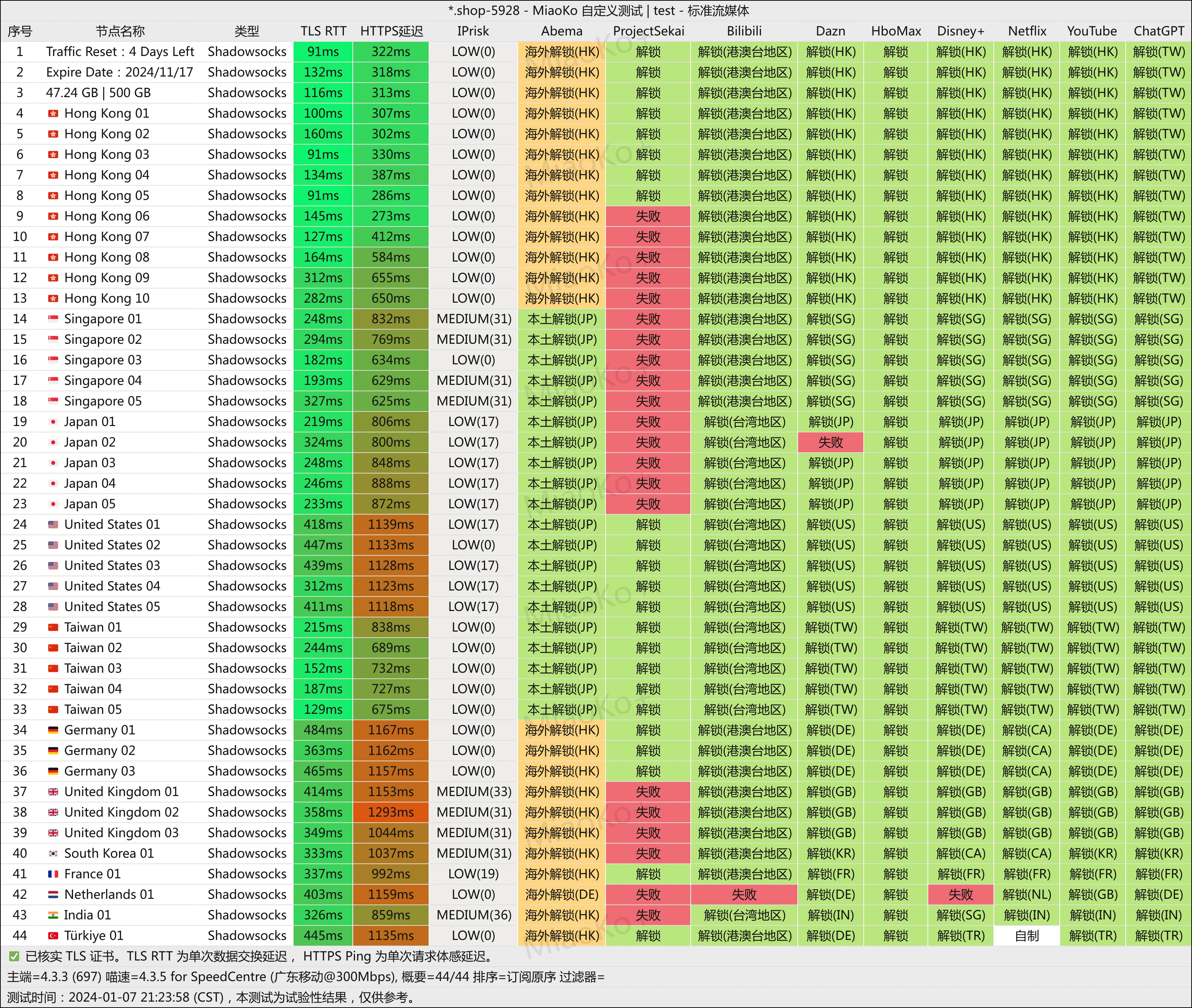This screenshot has height=1008, width=1192.
Task: Click the flag icon beside Hong Kong 10
Action: 53,299
